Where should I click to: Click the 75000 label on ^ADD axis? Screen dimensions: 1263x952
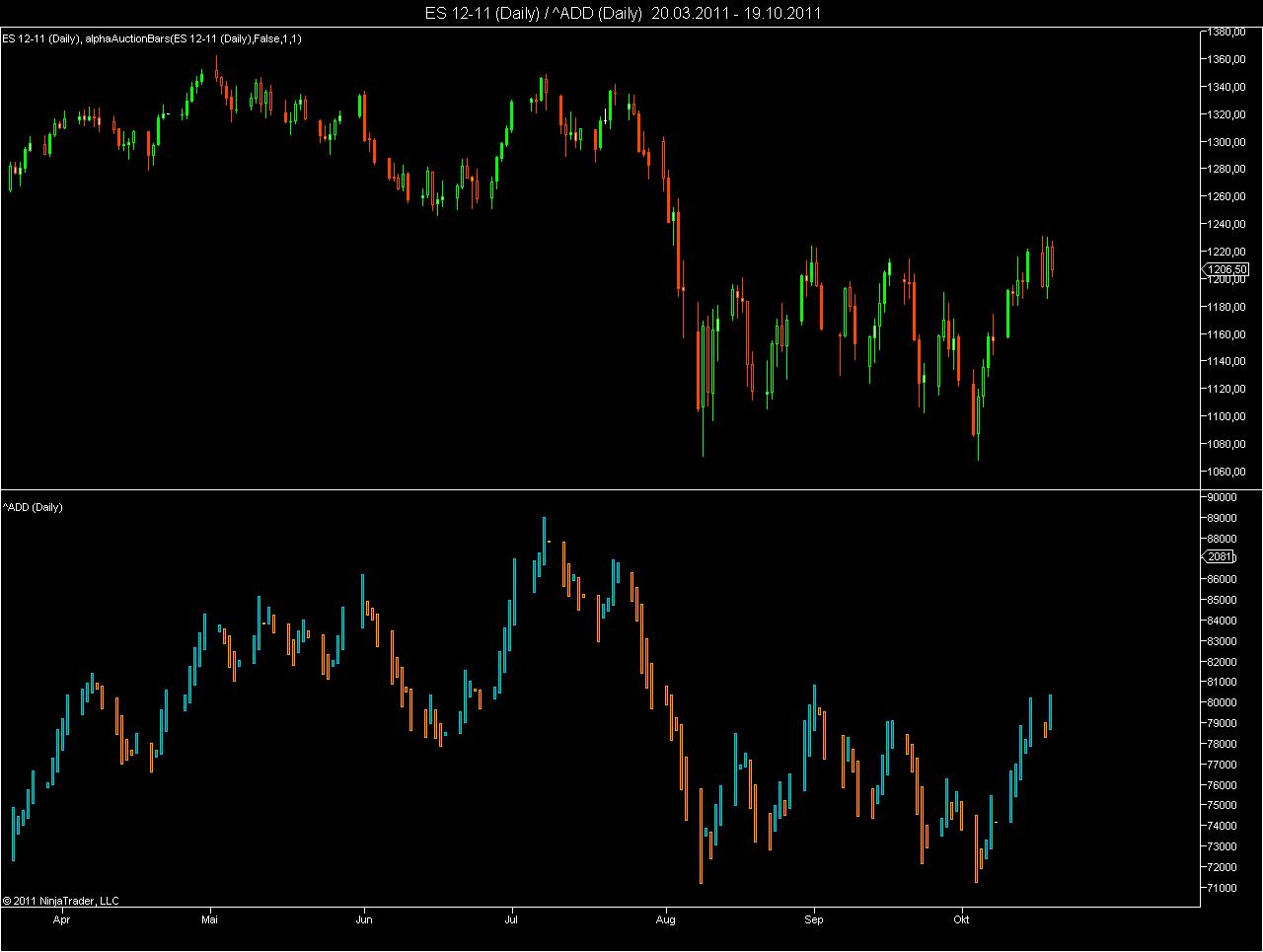click(1222, 806)
